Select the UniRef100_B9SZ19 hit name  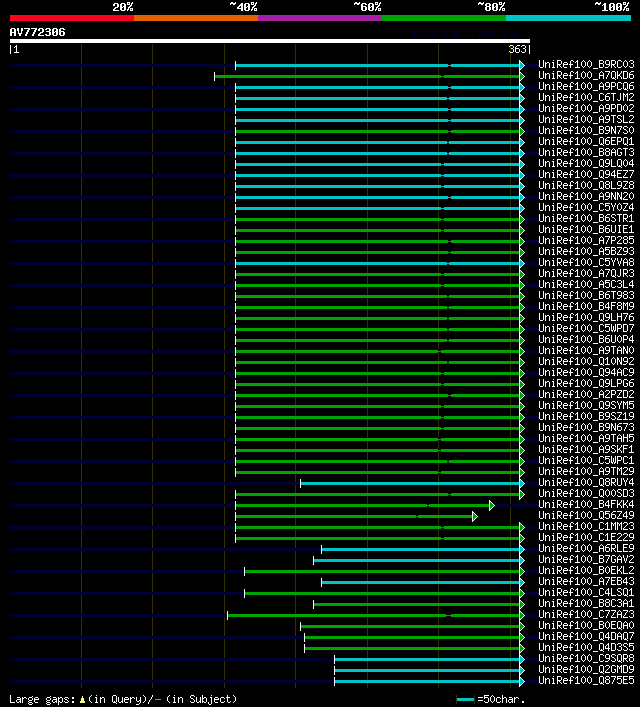(x=586, y=417)
